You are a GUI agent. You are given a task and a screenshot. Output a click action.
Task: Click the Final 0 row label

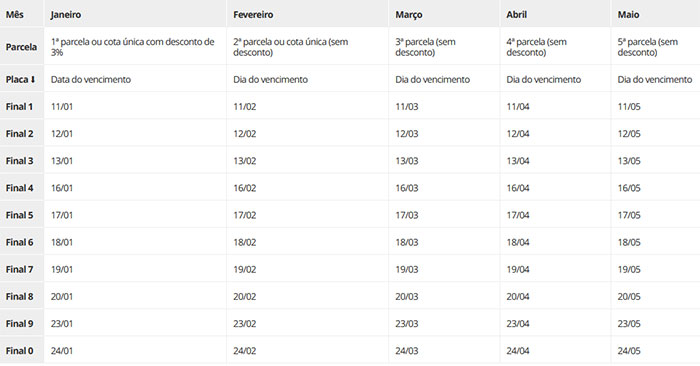tap(19, 351)
